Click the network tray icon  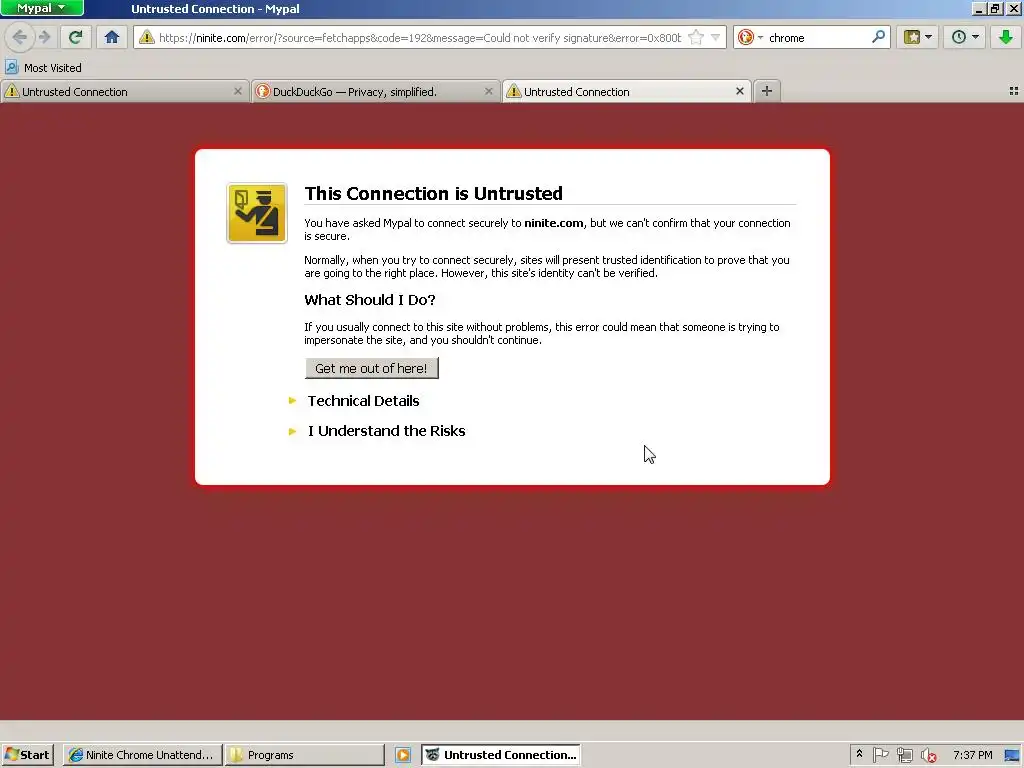(x=904, y=755)
